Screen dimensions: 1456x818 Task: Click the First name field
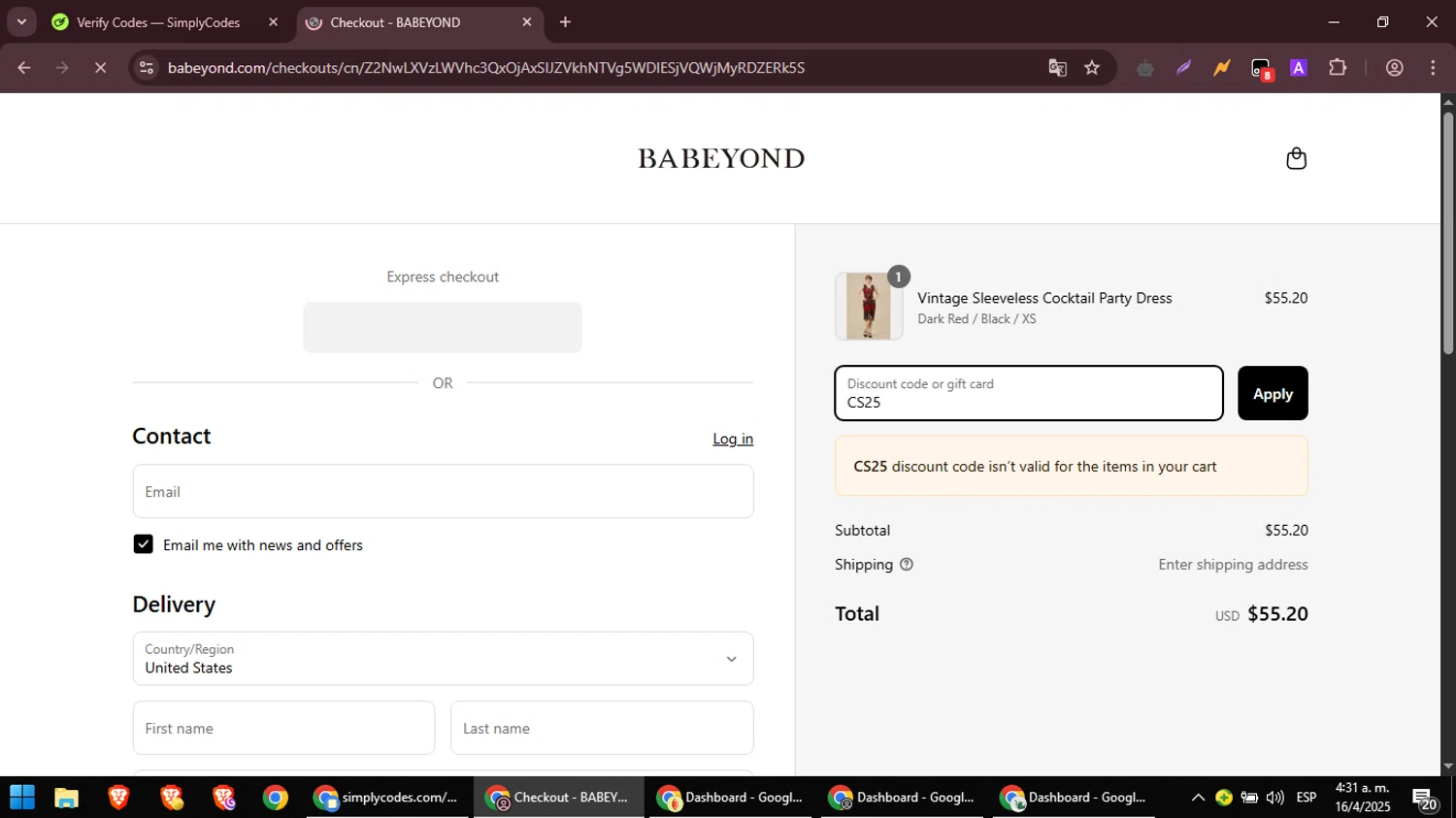pyautogui.click(x=283, y=728)
